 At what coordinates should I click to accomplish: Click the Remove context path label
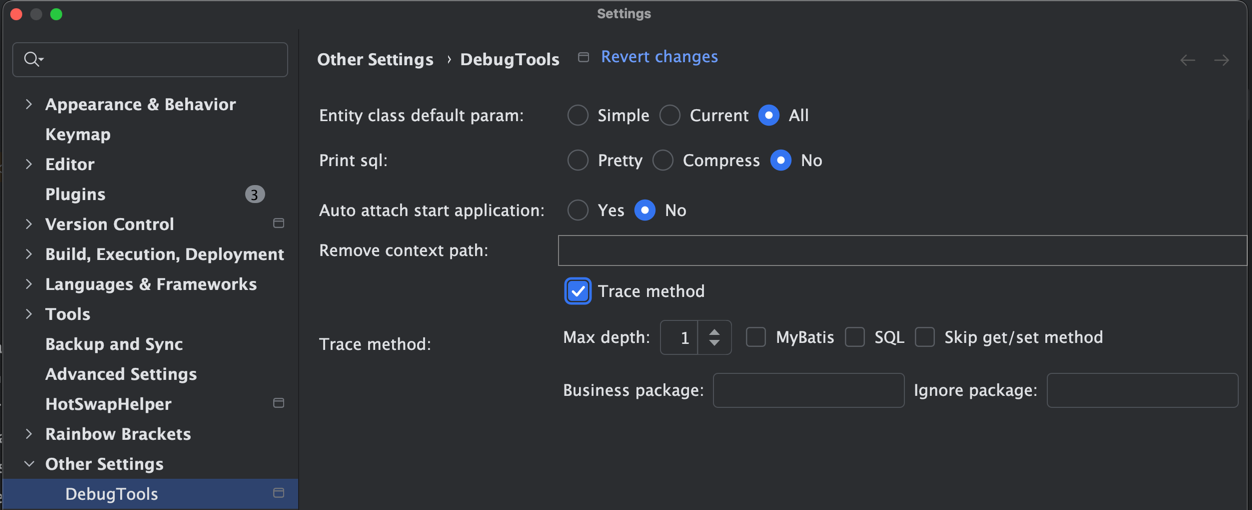point(404,250)
